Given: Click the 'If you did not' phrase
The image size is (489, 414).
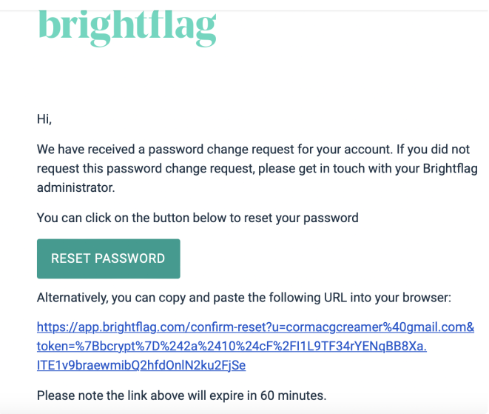Looking at the screenshot, I should (433, 149).
